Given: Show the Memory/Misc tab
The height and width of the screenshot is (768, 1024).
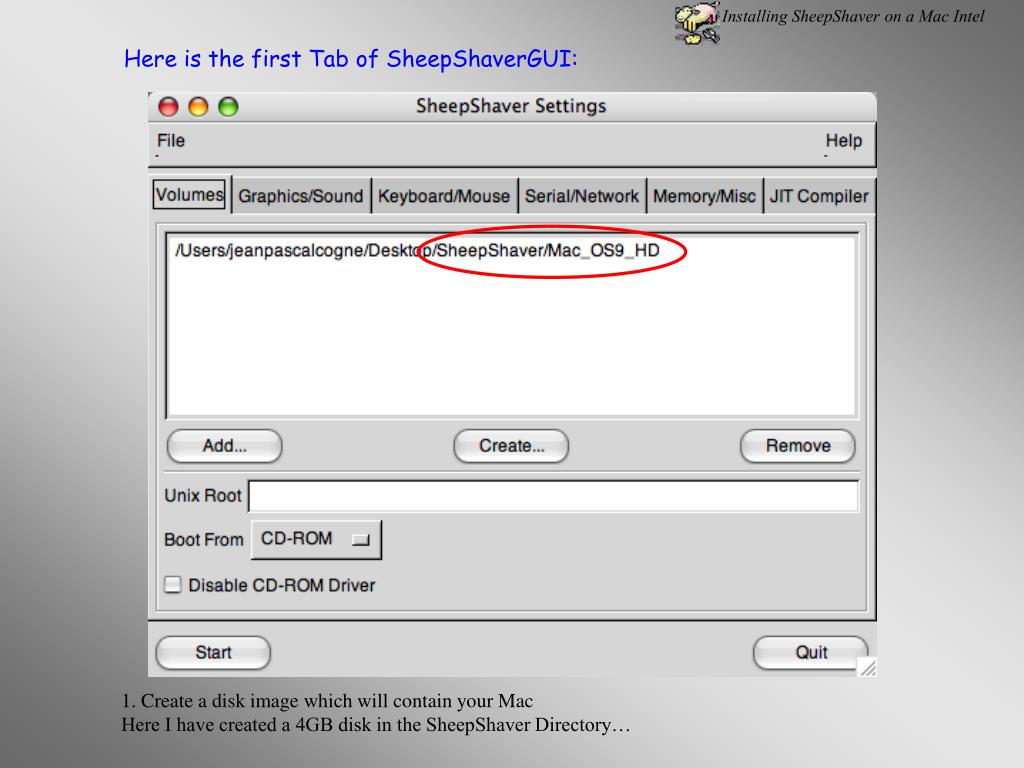Looking at the screenshot, I should (x=704, y=196).
